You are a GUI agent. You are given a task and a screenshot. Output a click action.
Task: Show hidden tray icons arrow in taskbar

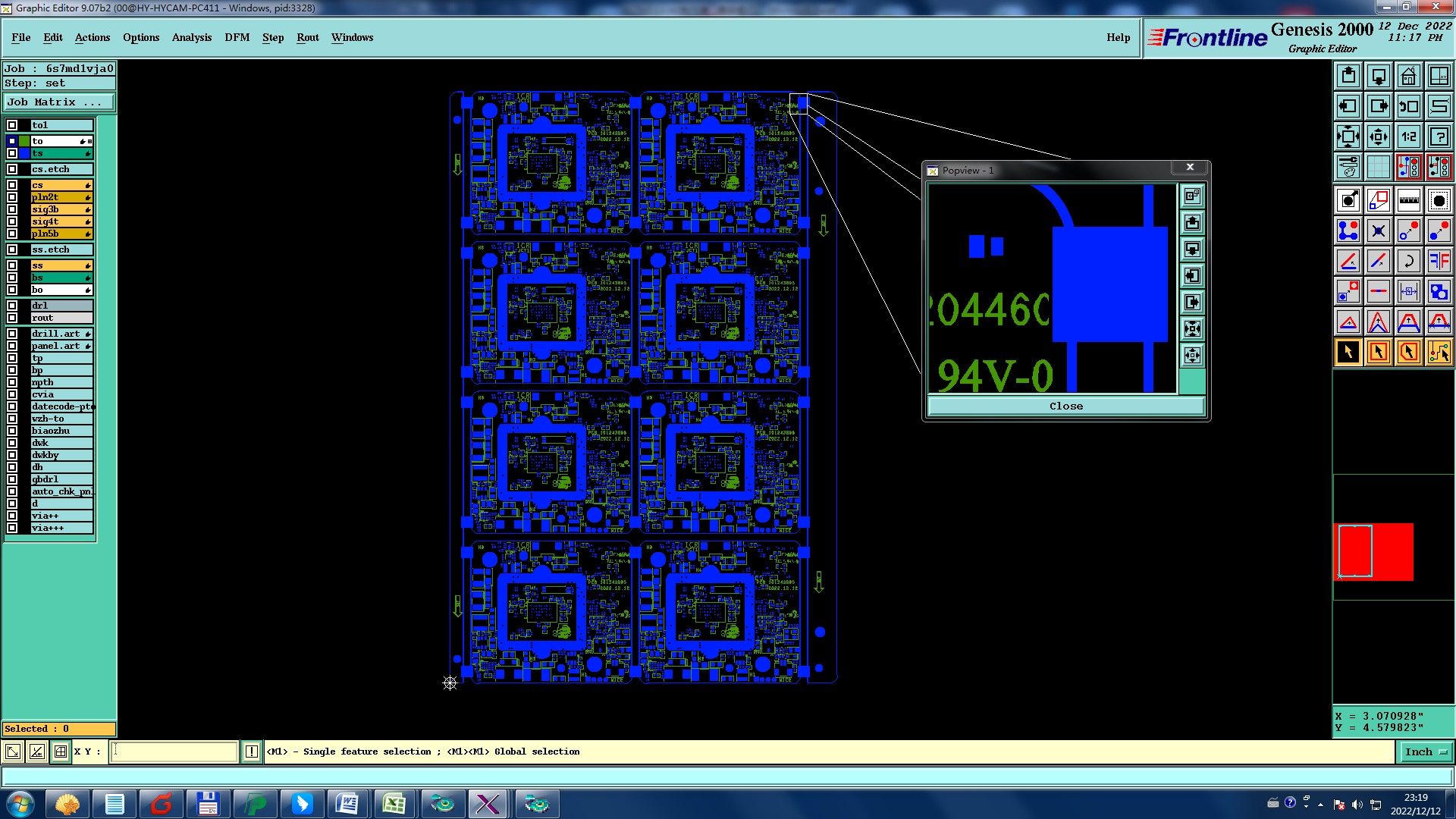(x=1320, y=805)
